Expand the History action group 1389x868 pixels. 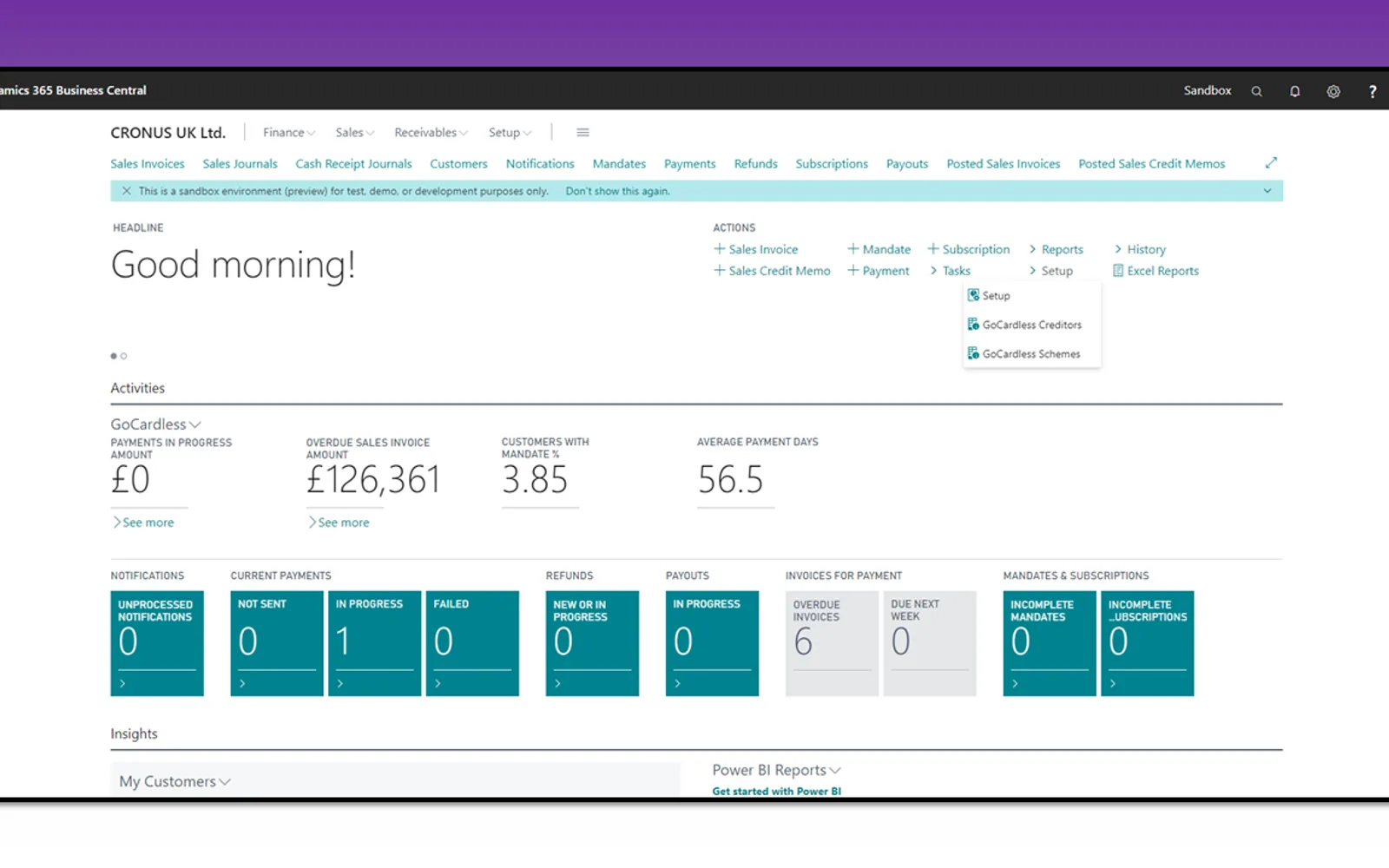[x=1141, y=249]
